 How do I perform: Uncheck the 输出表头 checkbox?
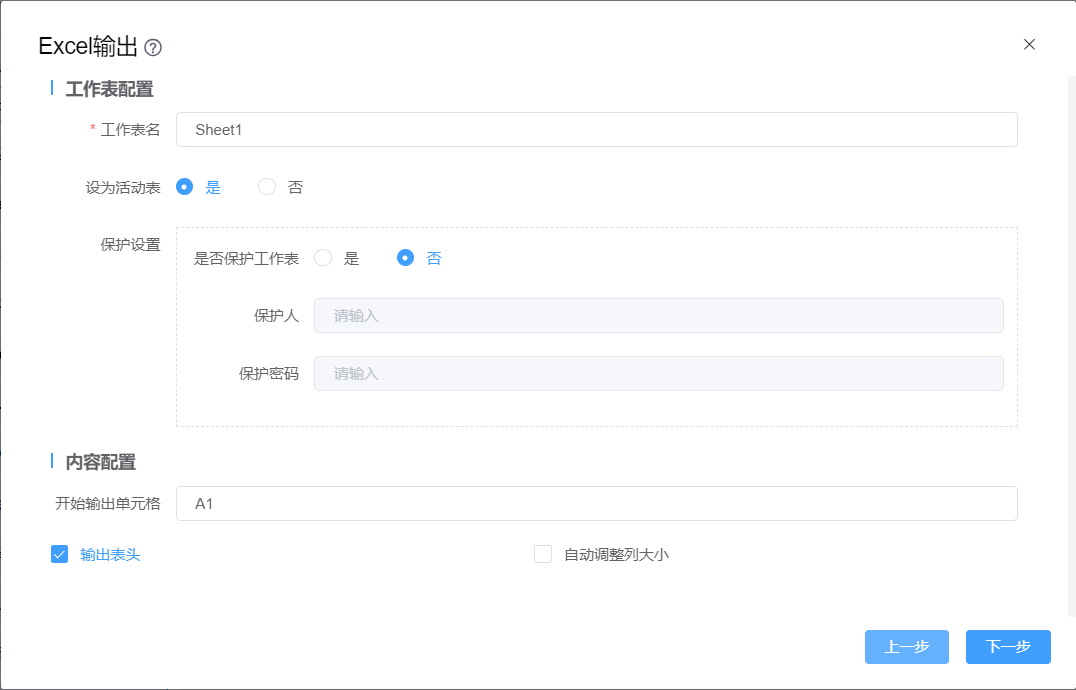tap(59, 554)
